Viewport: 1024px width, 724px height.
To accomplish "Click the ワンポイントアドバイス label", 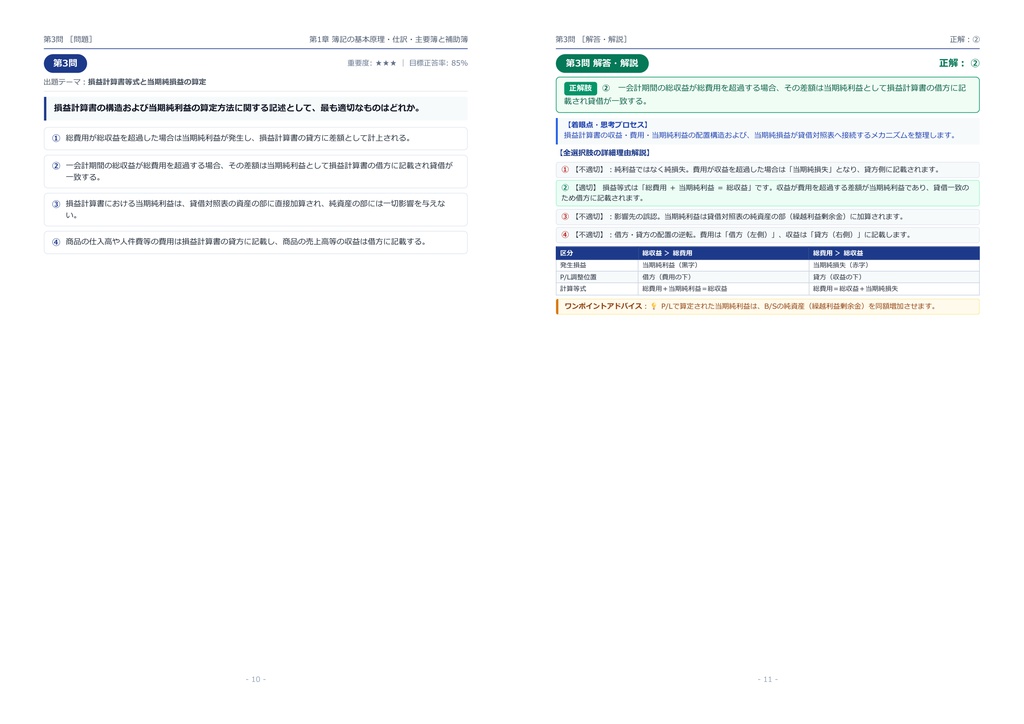I will click(605, 306).
